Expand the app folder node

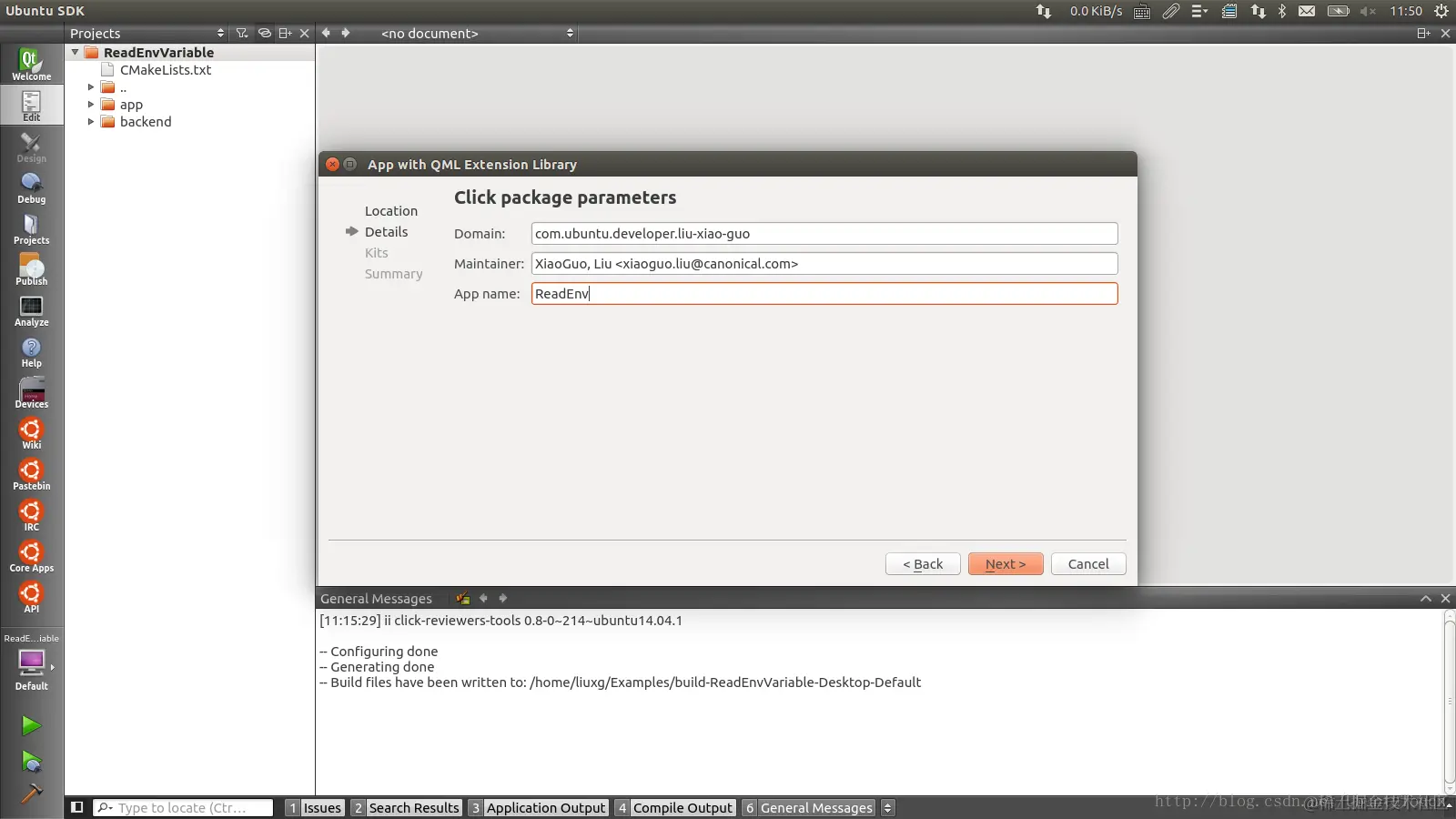(x=91, y=105)
